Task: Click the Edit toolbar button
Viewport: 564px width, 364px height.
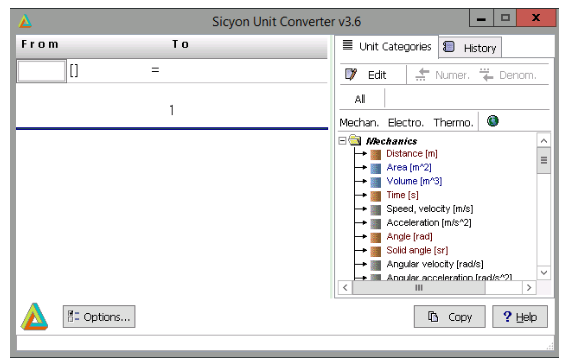Action: click(x=372, y=74)
